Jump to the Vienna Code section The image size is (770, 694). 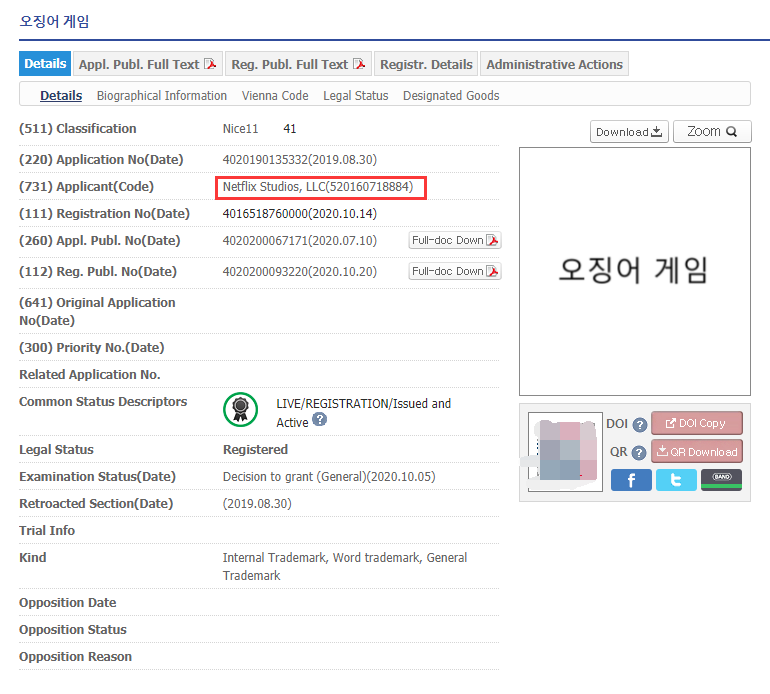coord(275,95)
